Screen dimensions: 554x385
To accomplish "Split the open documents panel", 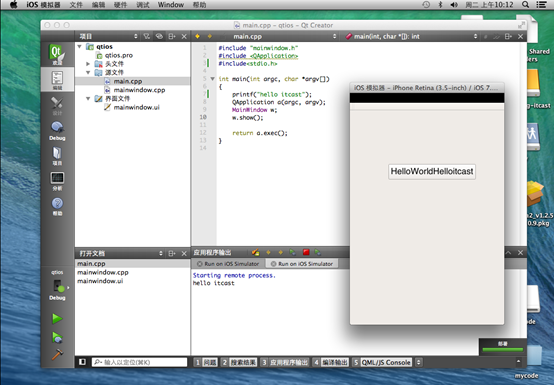I will coord(172,253).
